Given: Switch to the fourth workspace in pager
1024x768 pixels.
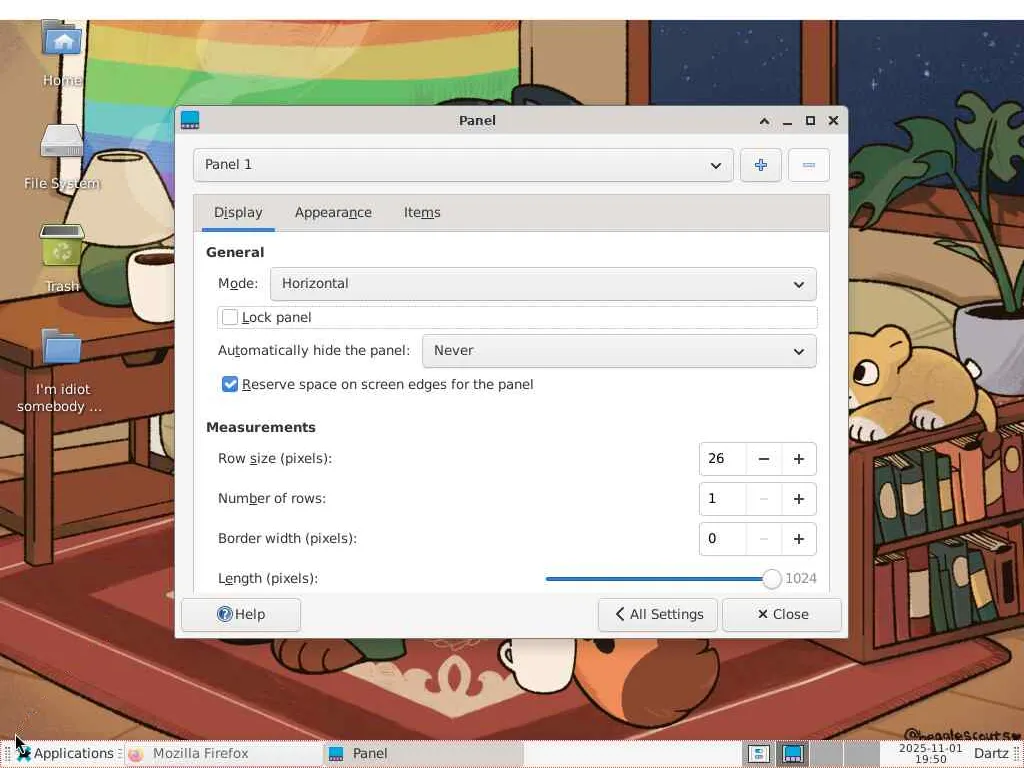Looking at the screenshot, I should tap(861, 754).
